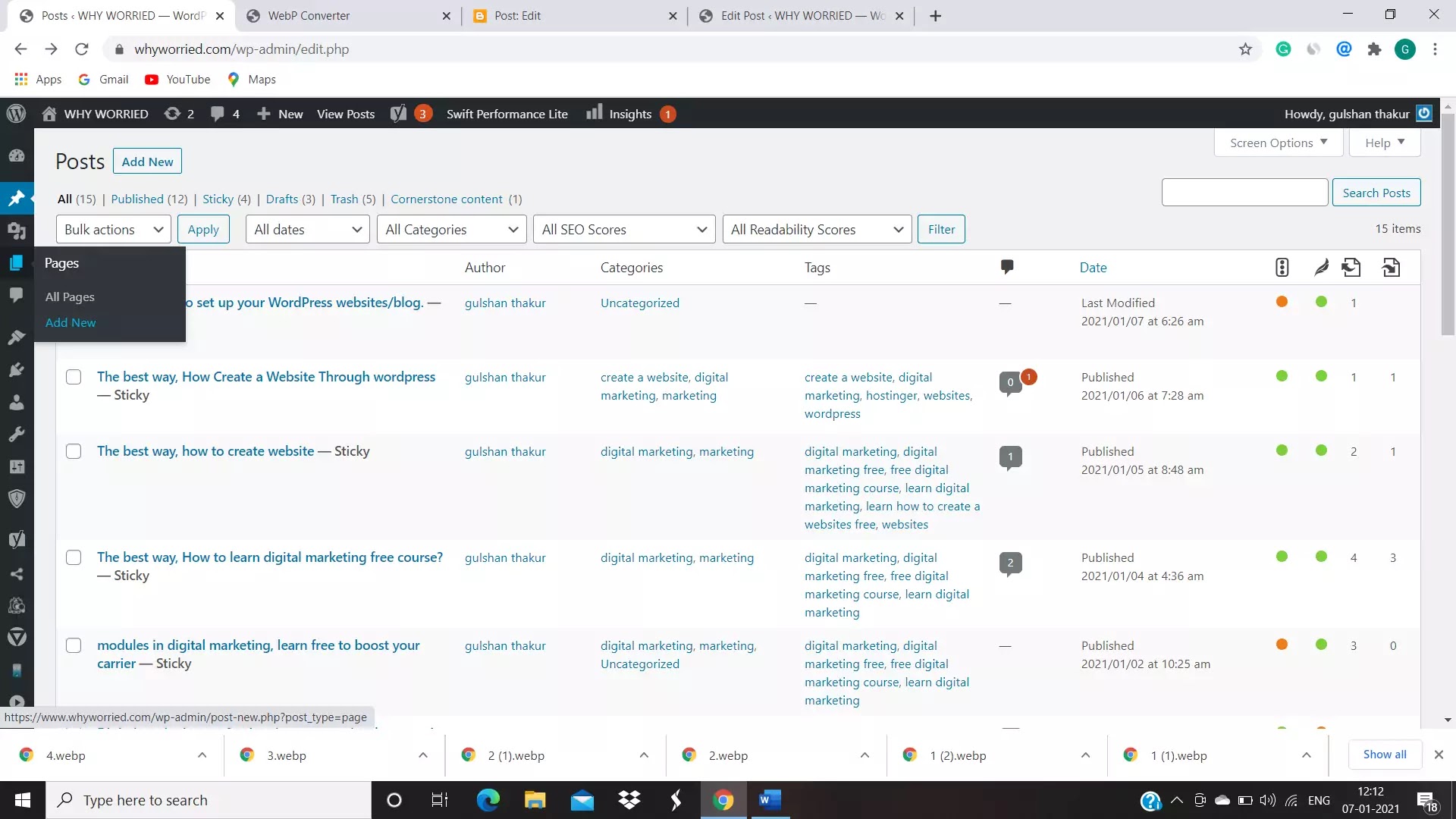The image size is (1456, 819).
Task: Open Trash (5) filter link
Action: [x=353, y=199]
